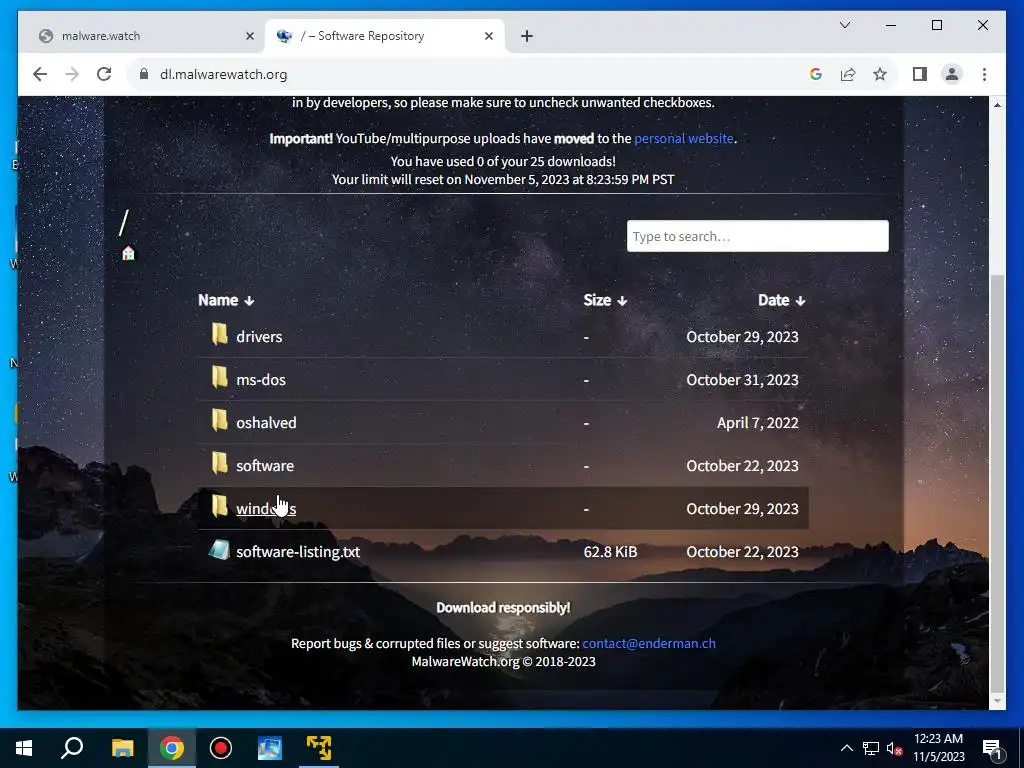View site security padlock info
Image resolution: width=1024 pixels, height=768 pixels.
[x=144, y=74]
